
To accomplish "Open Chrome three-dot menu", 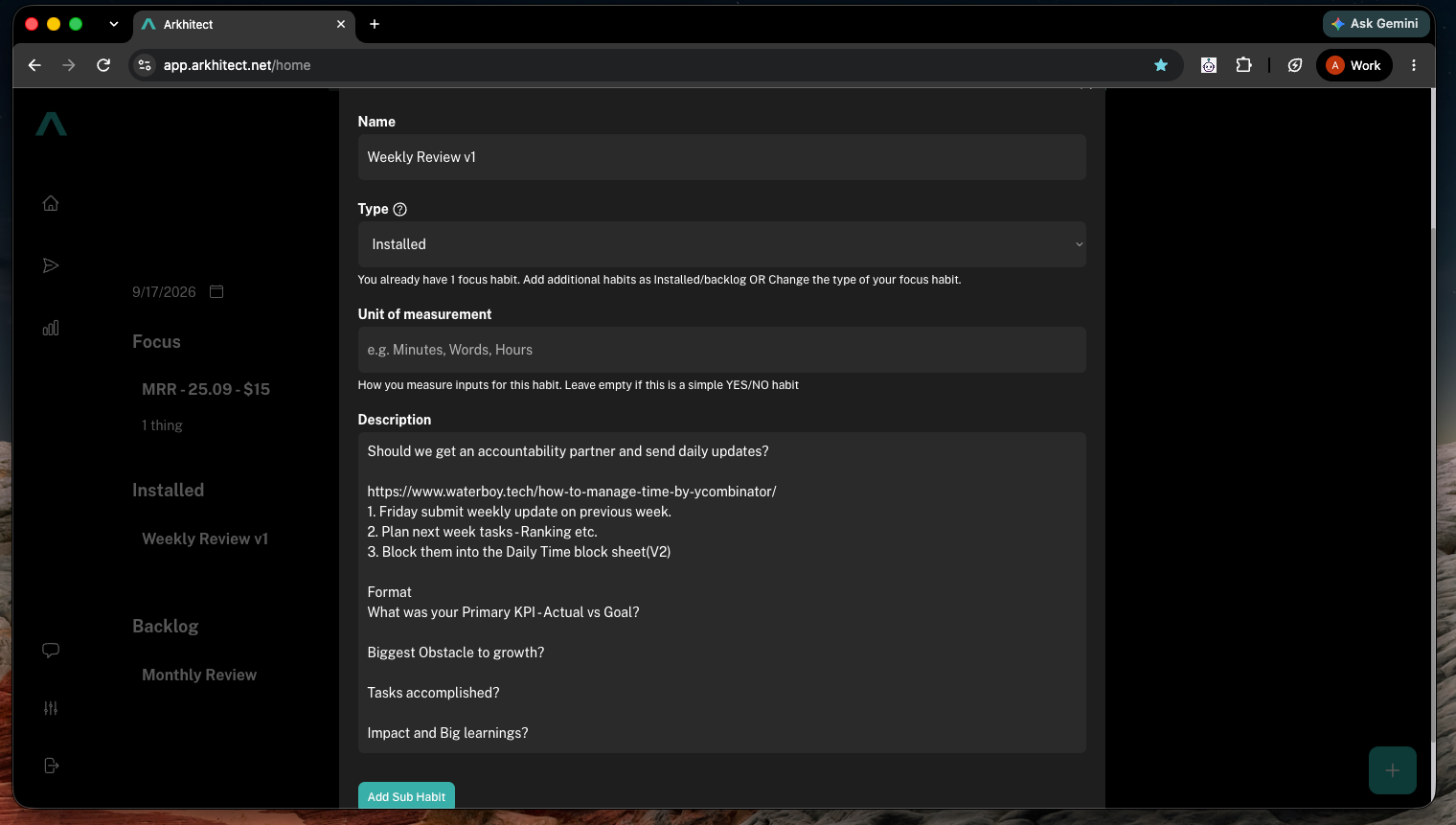I will click(1414, 65).
